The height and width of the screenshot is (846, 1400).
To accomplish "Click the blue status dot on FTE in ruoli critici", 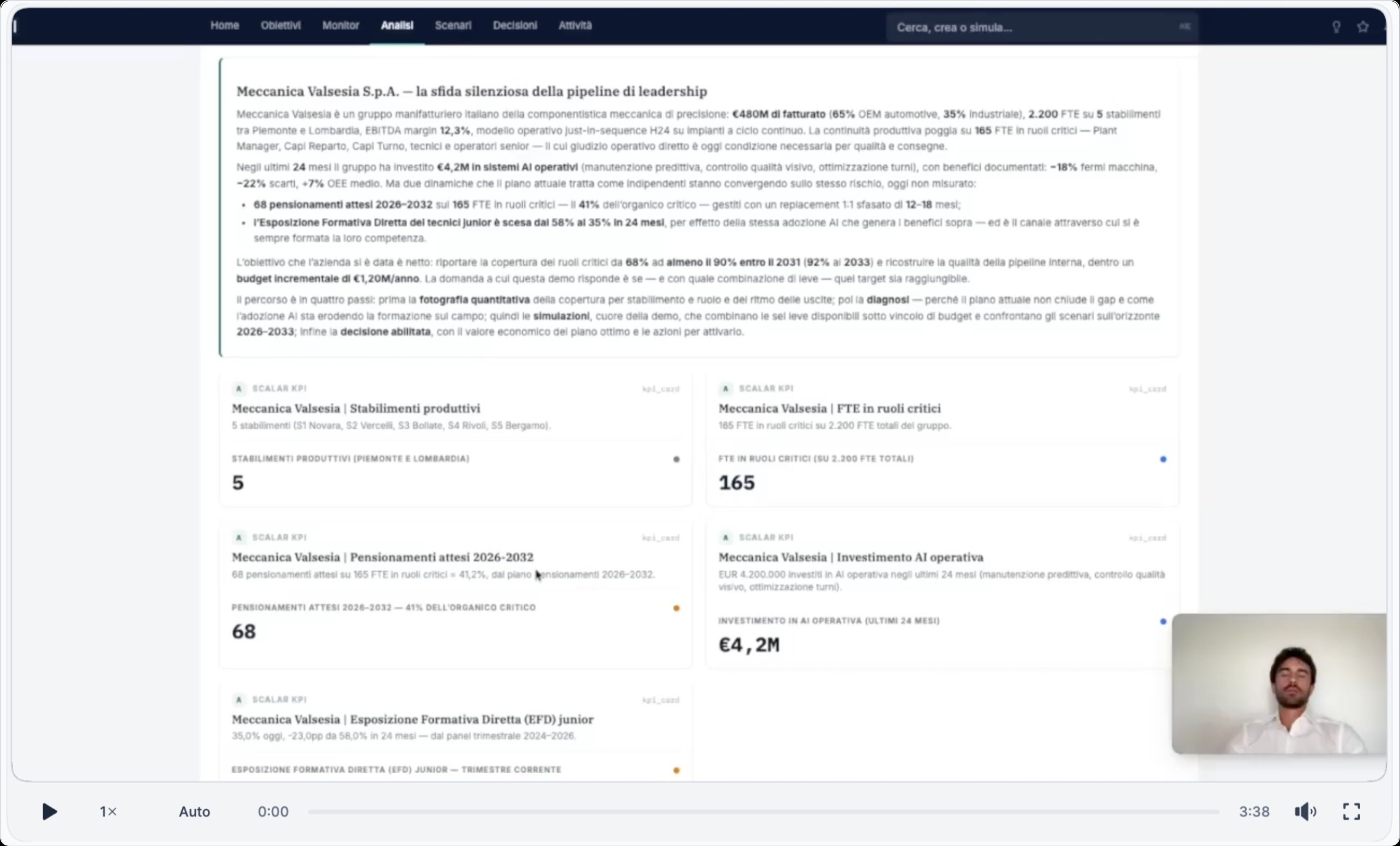I will 1163,459.
